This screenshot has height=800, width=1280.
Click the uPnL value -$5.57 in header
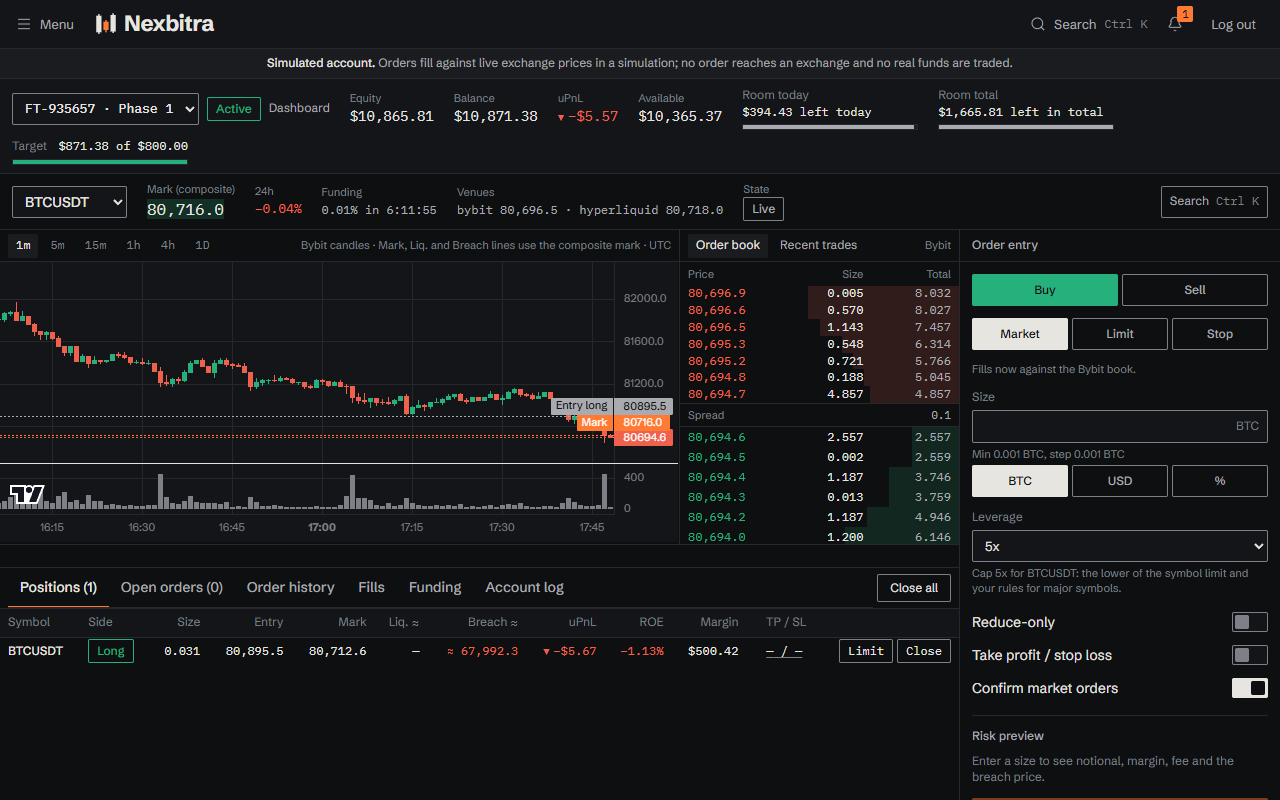(588, 116)
